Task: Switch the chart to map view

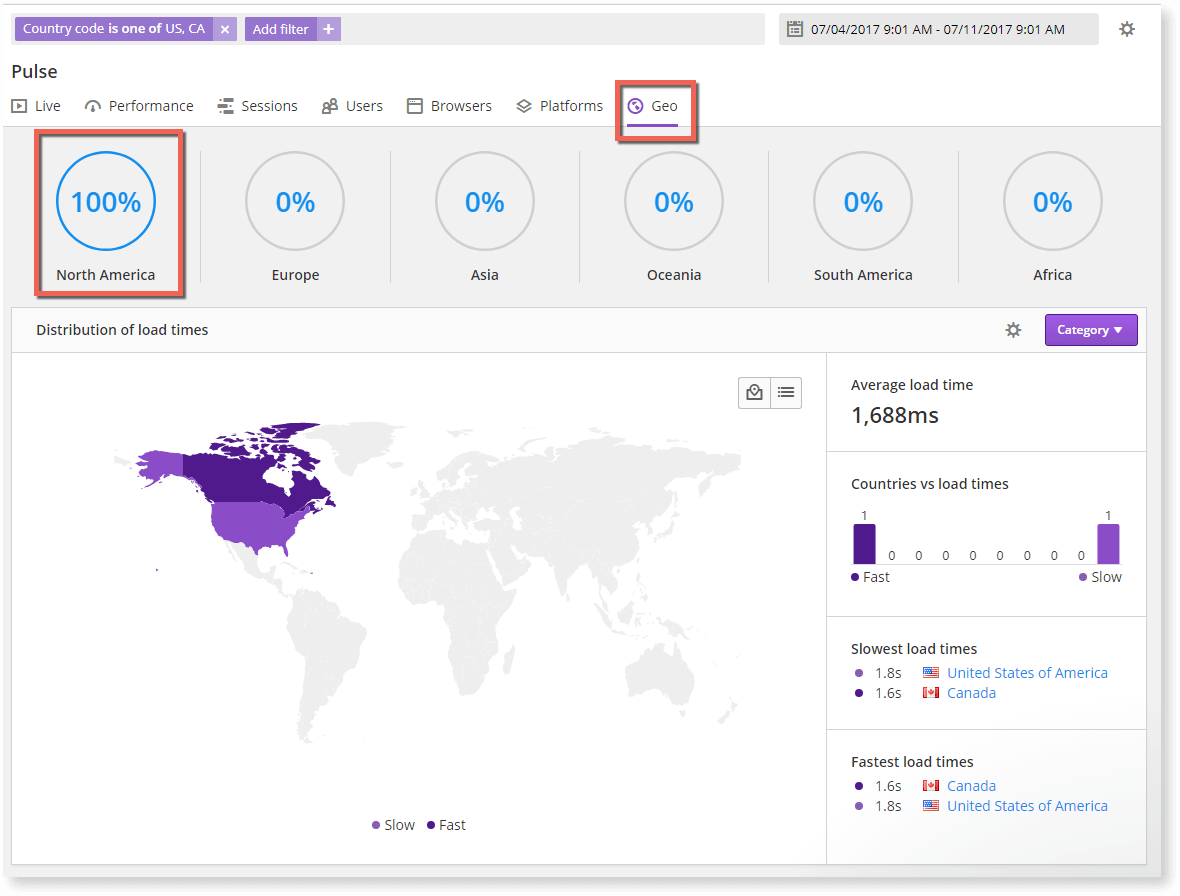Action: 754,392
